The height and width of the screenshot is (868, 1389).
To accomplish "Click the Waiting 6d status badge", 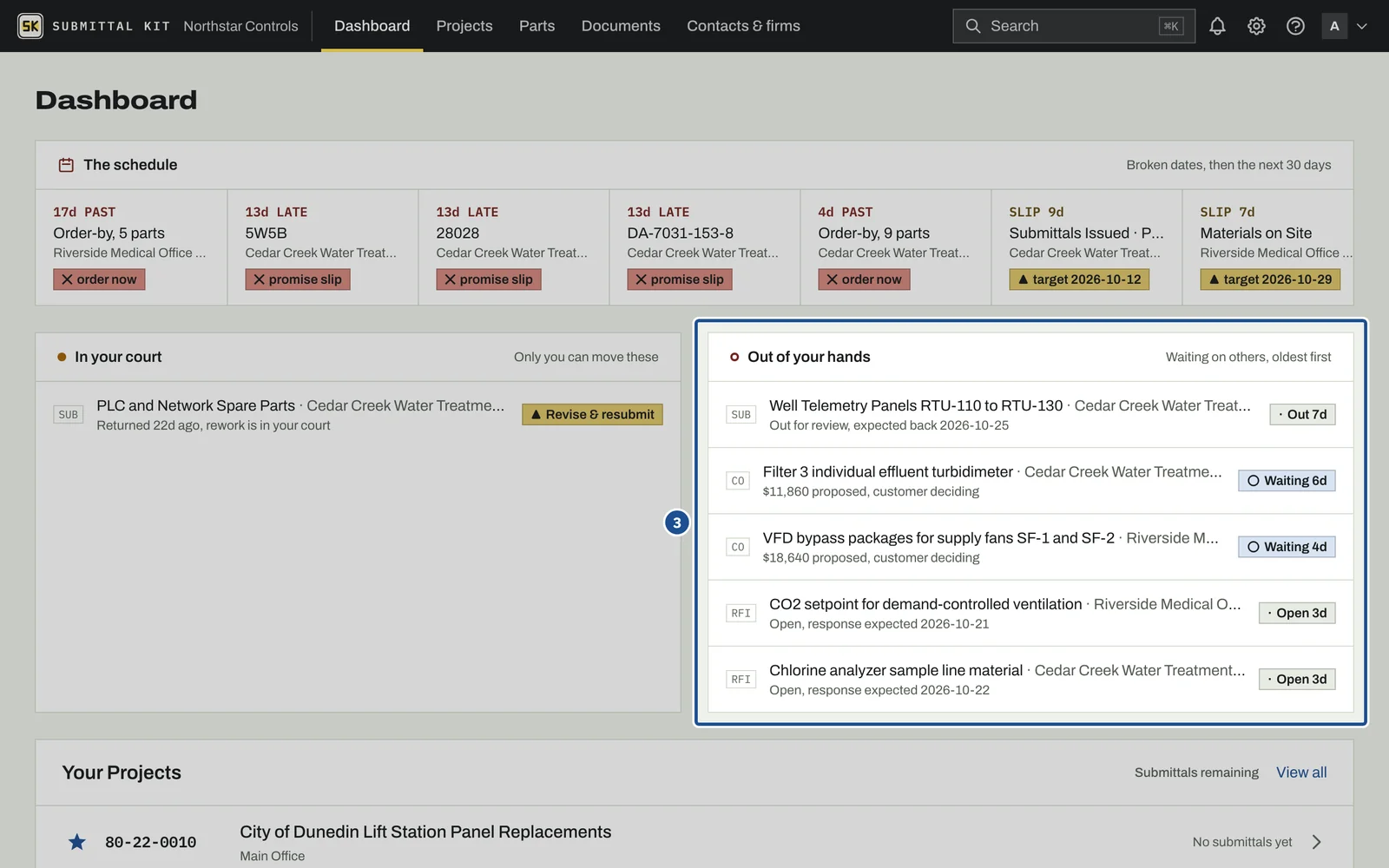I will (x=1287, y=481).
